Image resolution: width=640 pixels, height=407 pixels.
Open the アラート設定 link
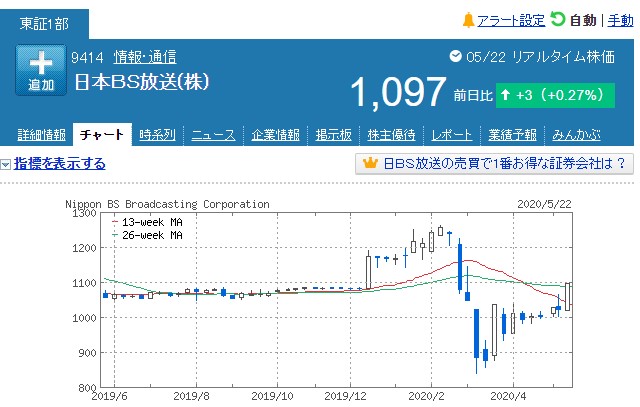pos(511,20)
